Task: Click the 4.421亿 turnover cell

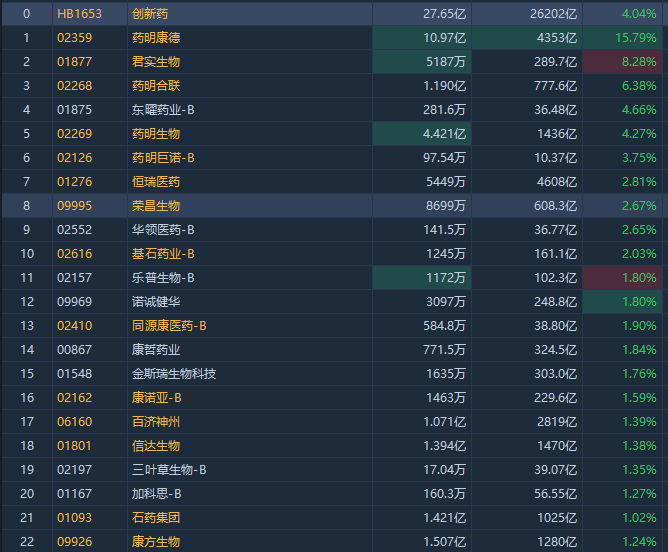Action: 422,134
